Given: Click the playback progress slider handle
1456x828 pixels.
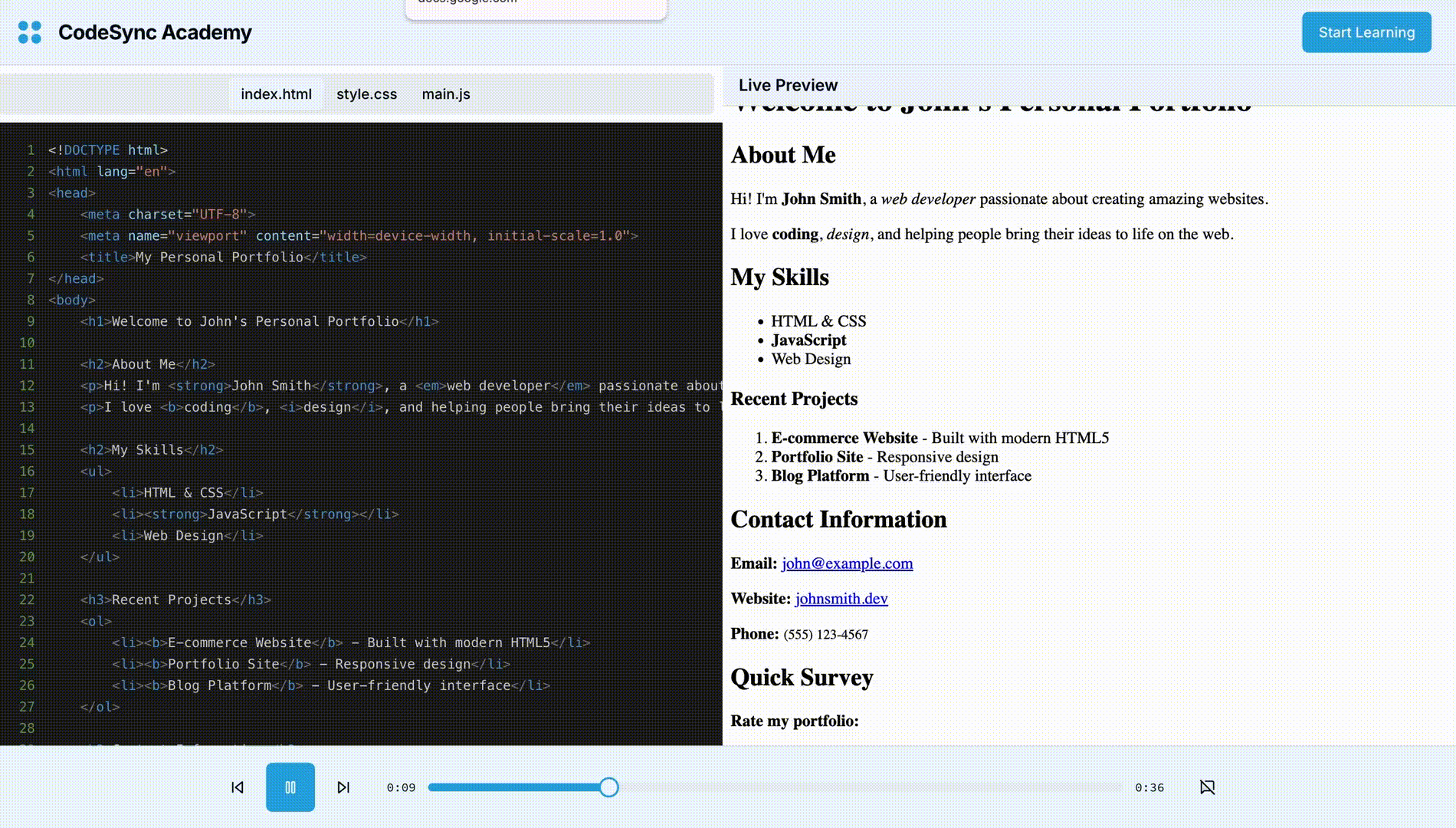Looking at the screenshot, I should coord(609,787).
